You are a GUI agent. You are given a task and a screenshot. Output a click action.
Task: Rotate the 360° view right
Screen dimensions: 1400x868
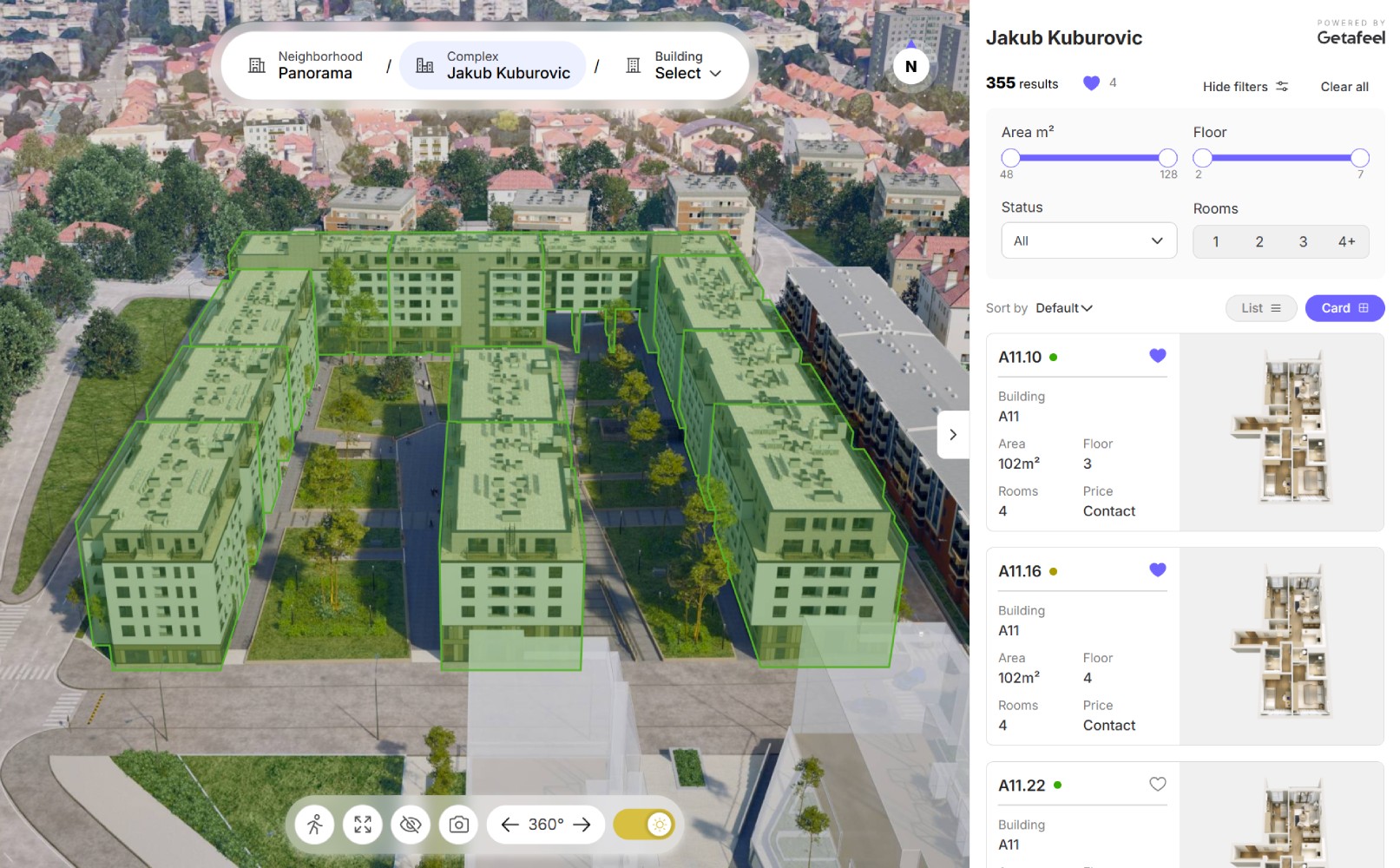click(x=582, y=825)
